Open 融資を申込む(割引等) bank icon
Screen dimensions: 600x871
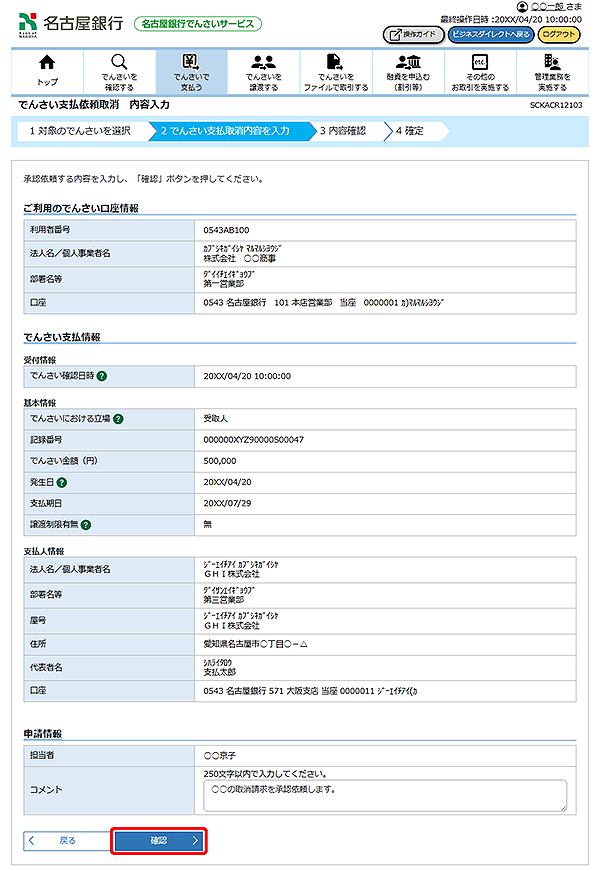[x=408, y=63]
